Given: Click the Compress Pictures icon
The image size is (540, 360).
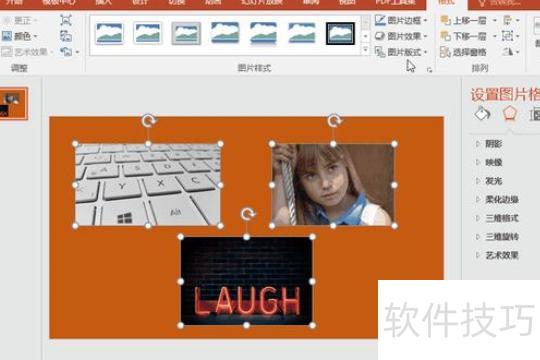Looking at the screenshot, I should 66,20.
